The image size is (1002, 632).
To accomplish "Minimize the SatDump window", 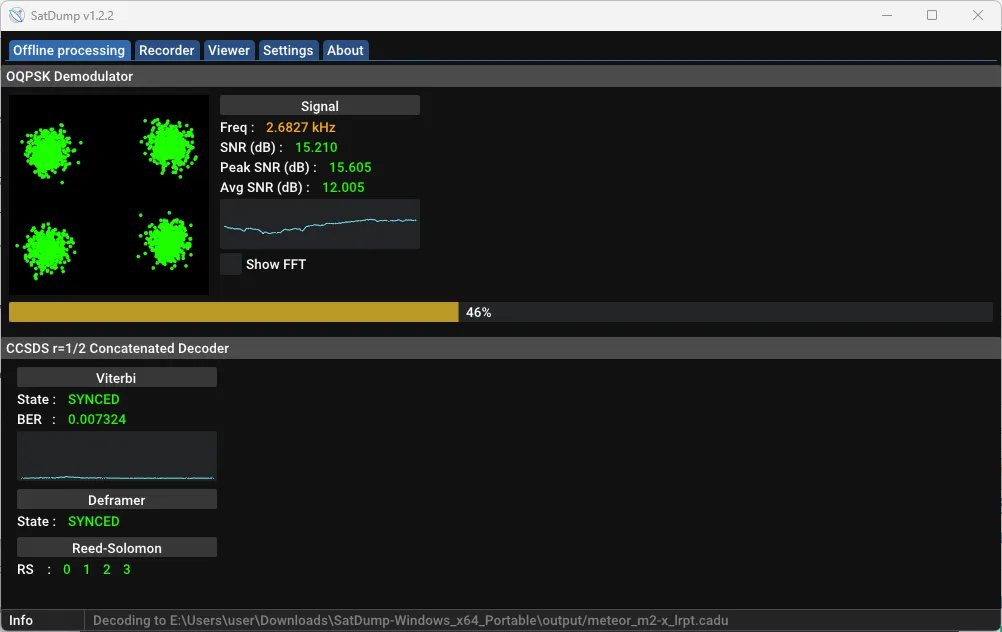I will click(887, 15).
